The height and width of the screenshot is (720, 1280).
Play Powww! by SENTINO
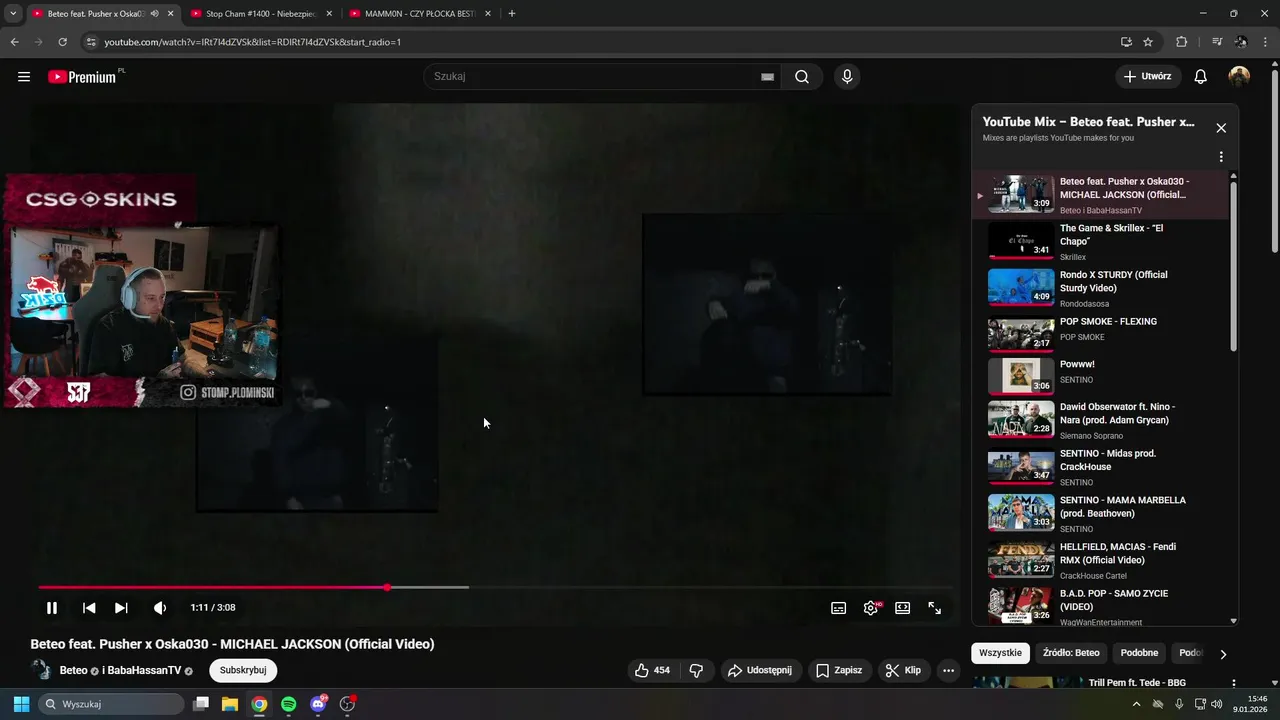tap(1100, 375)
